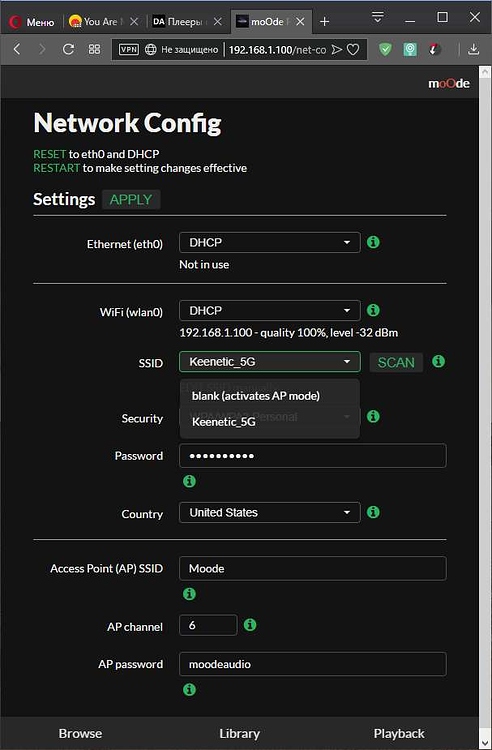This screenshot has width=492, height=750.
Task: Open the Playback panel
Action: point(399,733)
